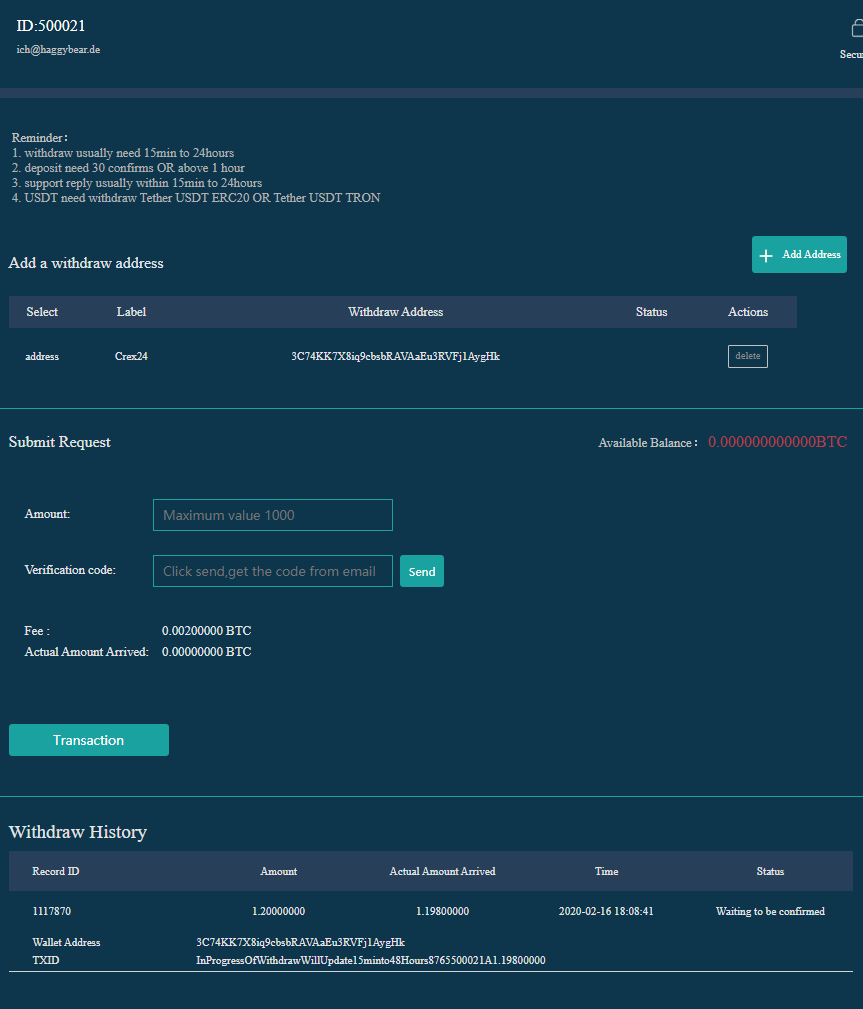Viewport: 863px width, 1009px height.
Task: Click the Time column header in Withdraw History
Action: (x=606, y=872)
